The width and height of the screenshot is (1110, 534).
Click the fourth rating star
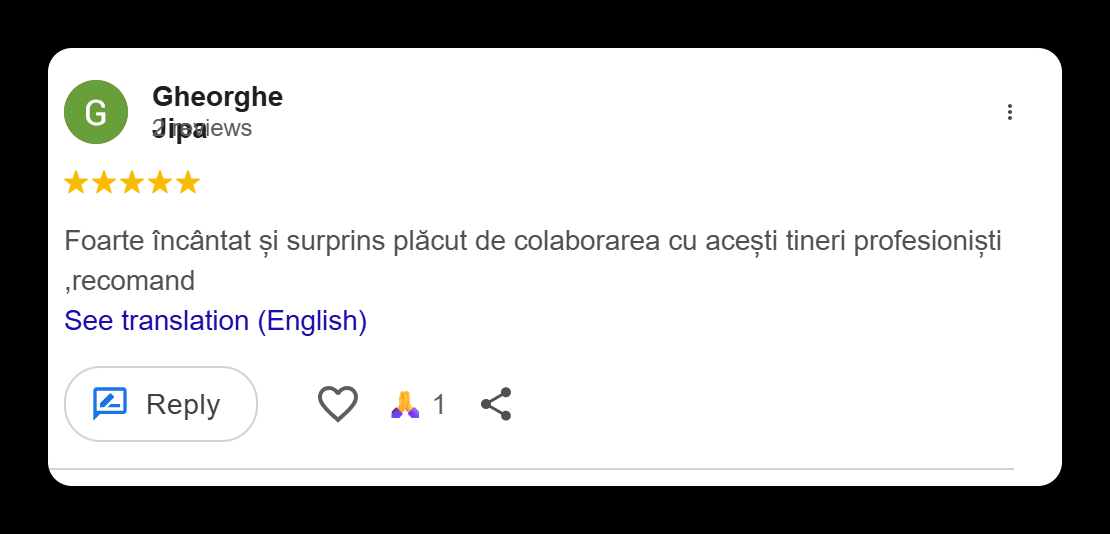coord(160,183)
